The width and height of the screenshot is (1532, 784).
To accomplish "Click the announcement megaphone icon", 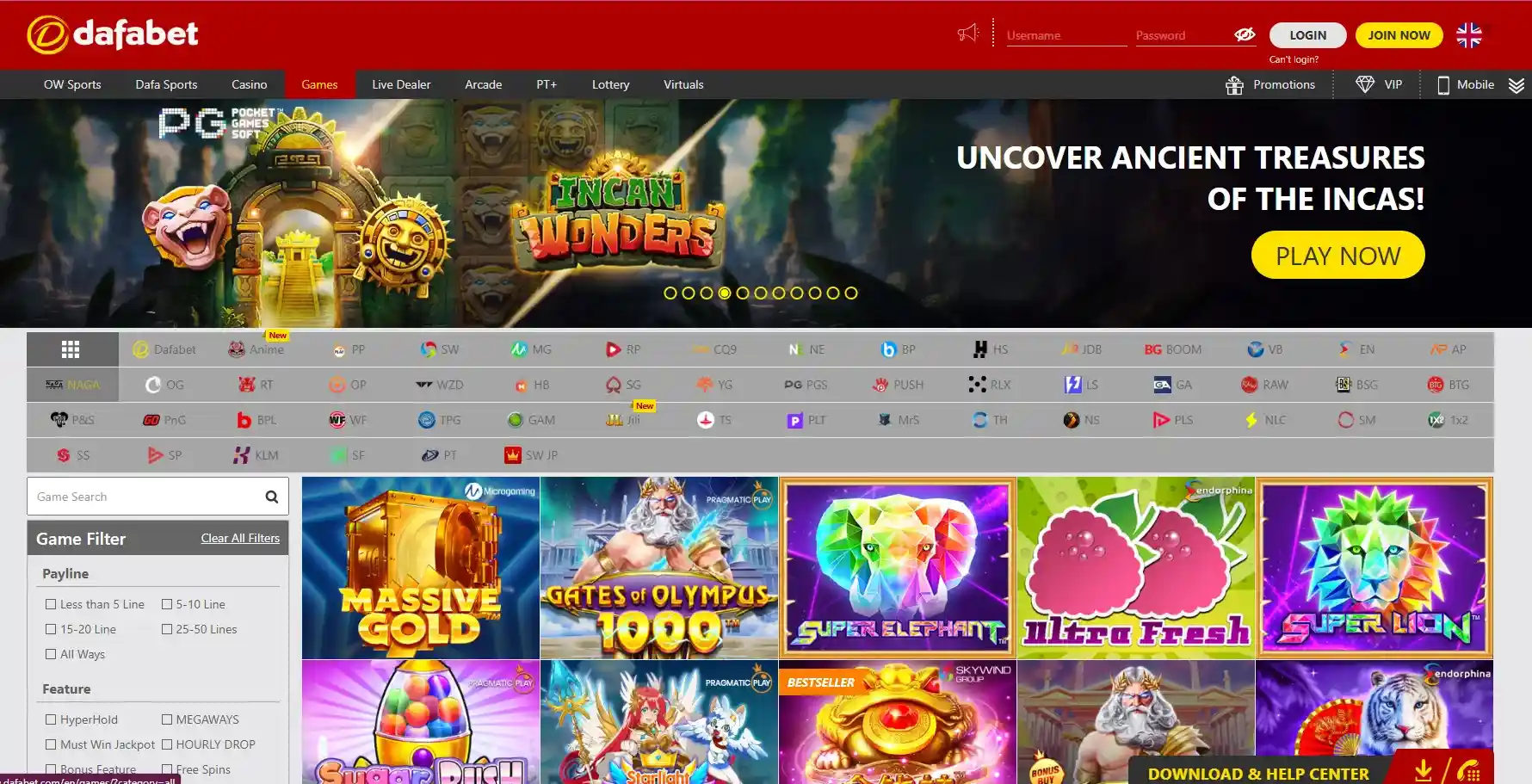I will tap(968, 34).
